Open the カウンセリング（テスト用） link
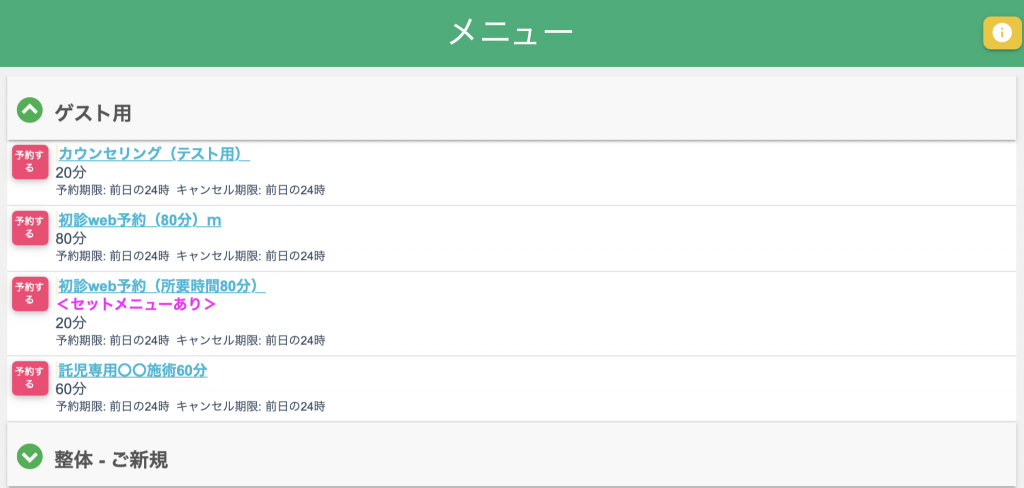This screenshot has width=1024, height=488. [153, 154]
